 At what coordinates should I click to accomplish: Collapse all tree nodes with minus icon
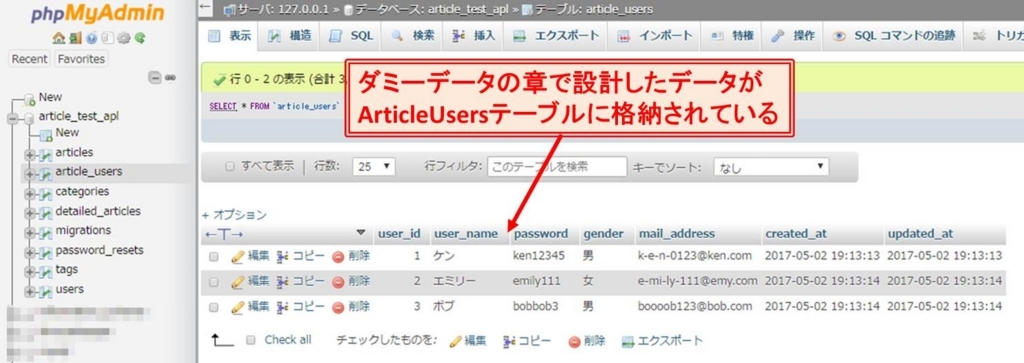(155, 78)
